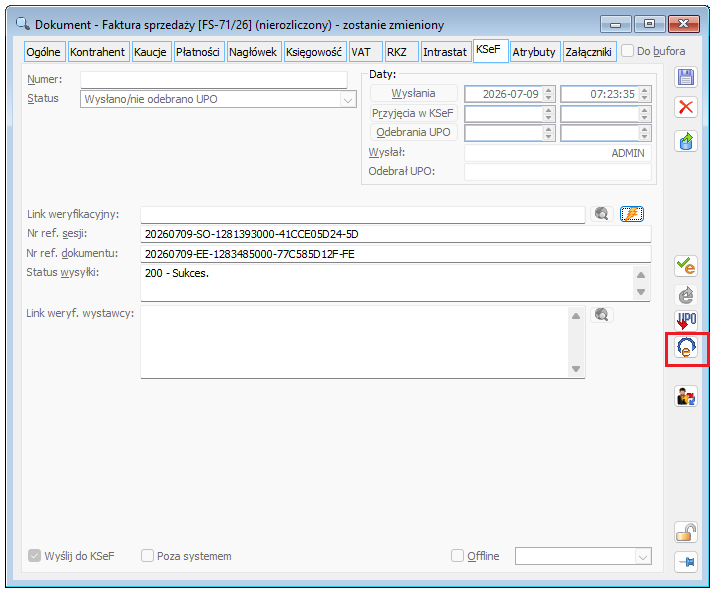Click the blue bin with green arrow icon
Image resolution: width=712 pixels, height=592 pixels.
pyautogui.click(x=686, y=142)
